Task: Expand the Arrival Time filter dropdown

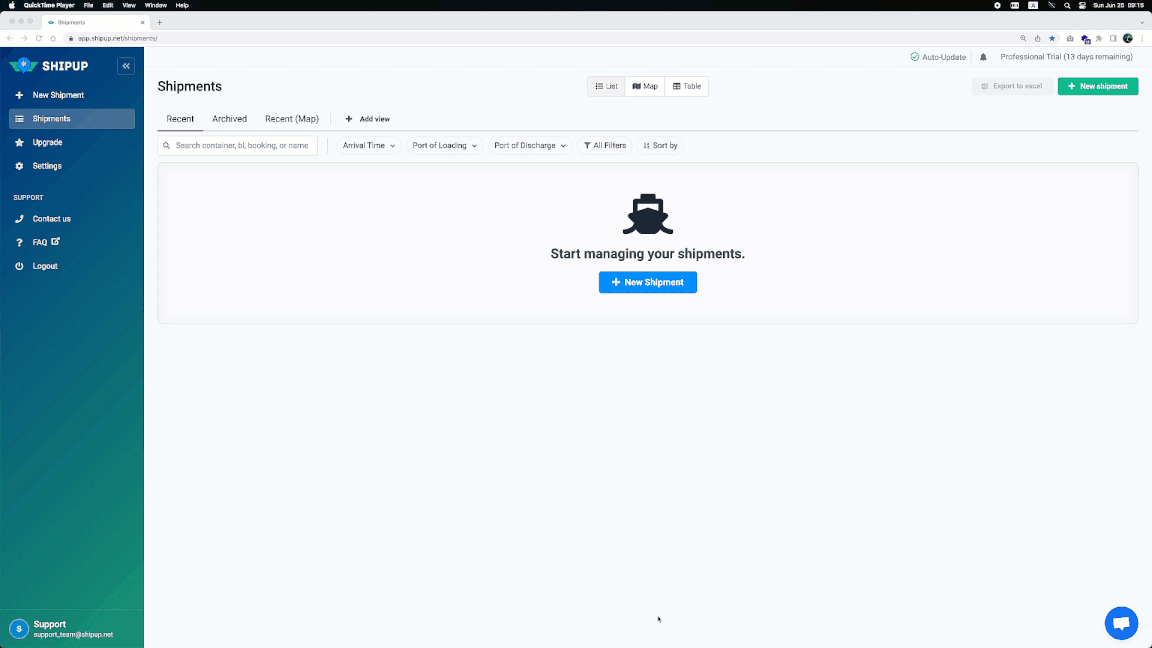Action: pos(369,146)
